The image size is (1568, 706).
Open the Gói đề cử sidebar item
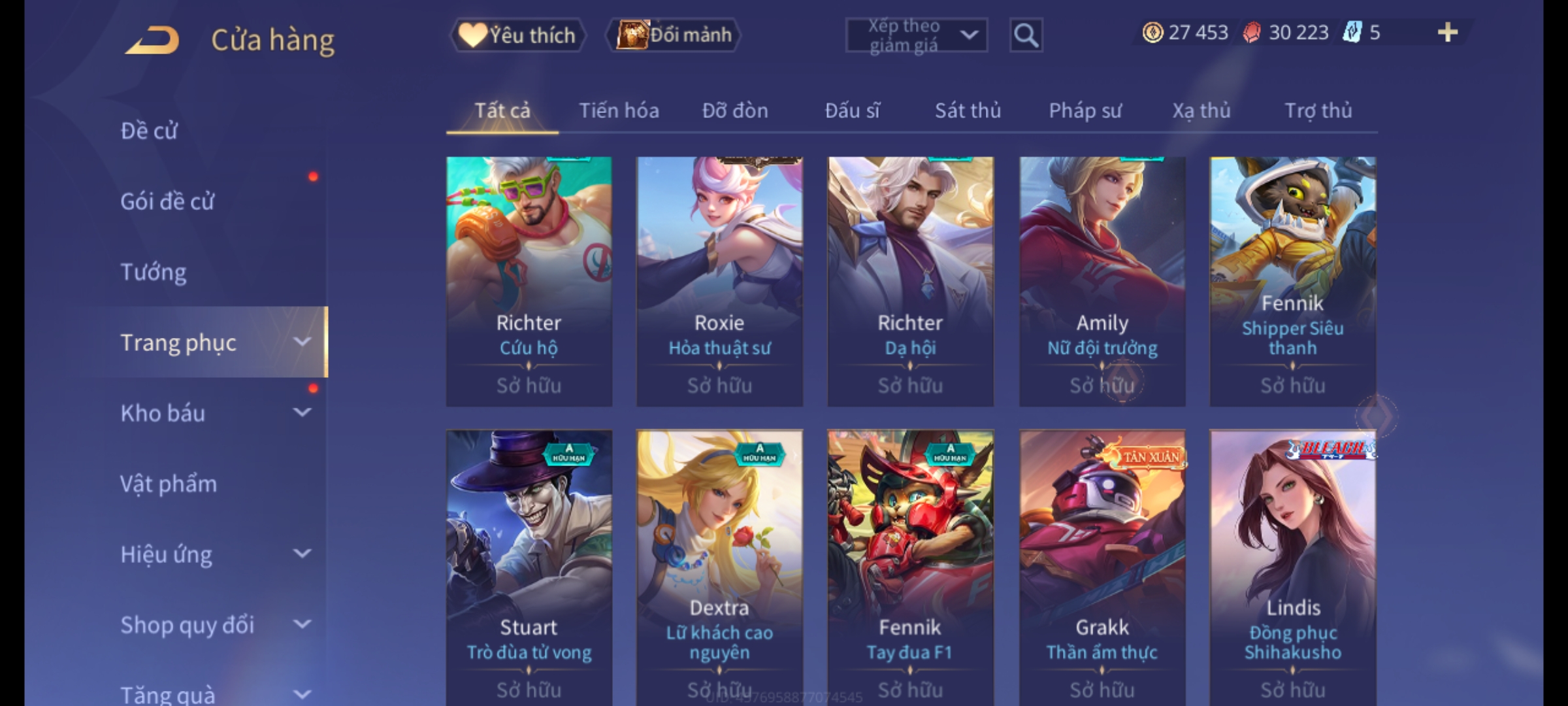(167, 201)
